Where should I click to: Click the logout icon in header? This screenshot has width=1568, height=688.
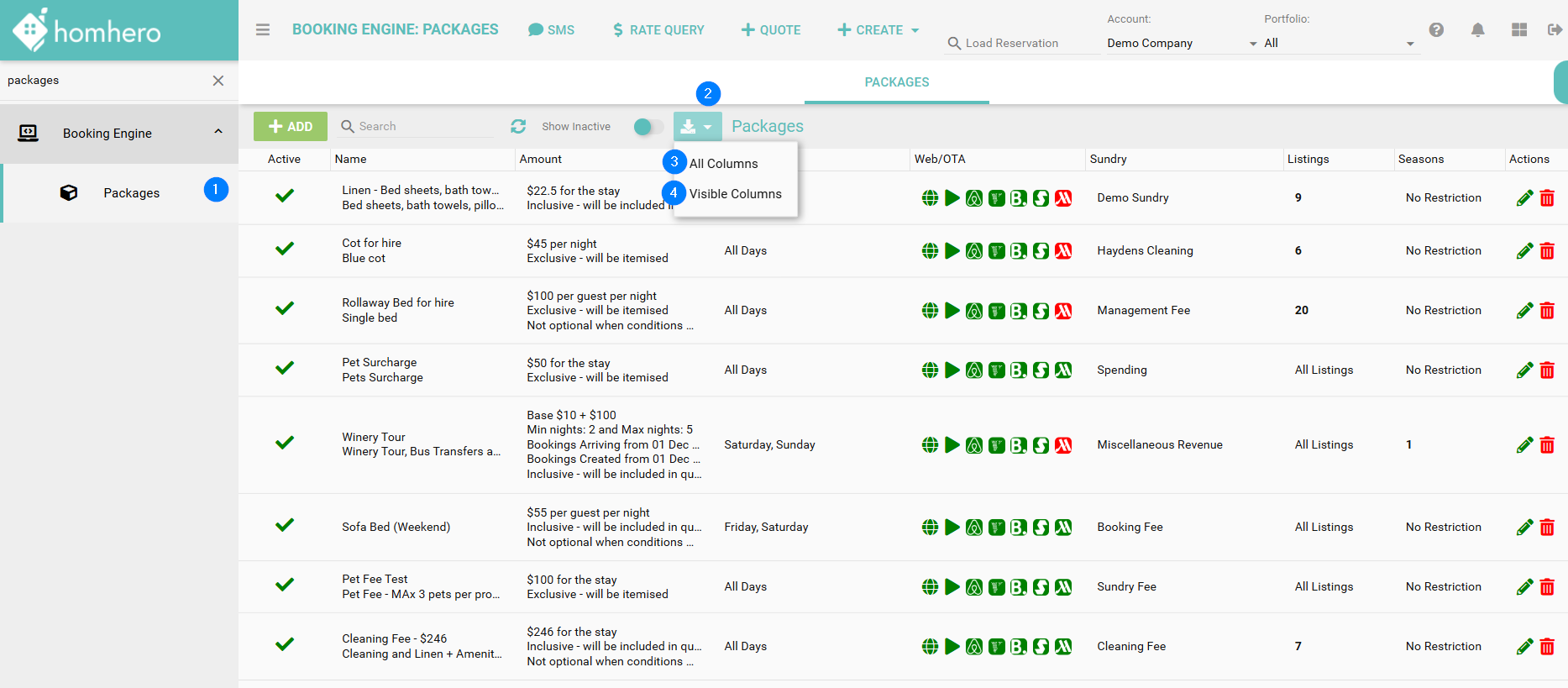click(1555, 29)
